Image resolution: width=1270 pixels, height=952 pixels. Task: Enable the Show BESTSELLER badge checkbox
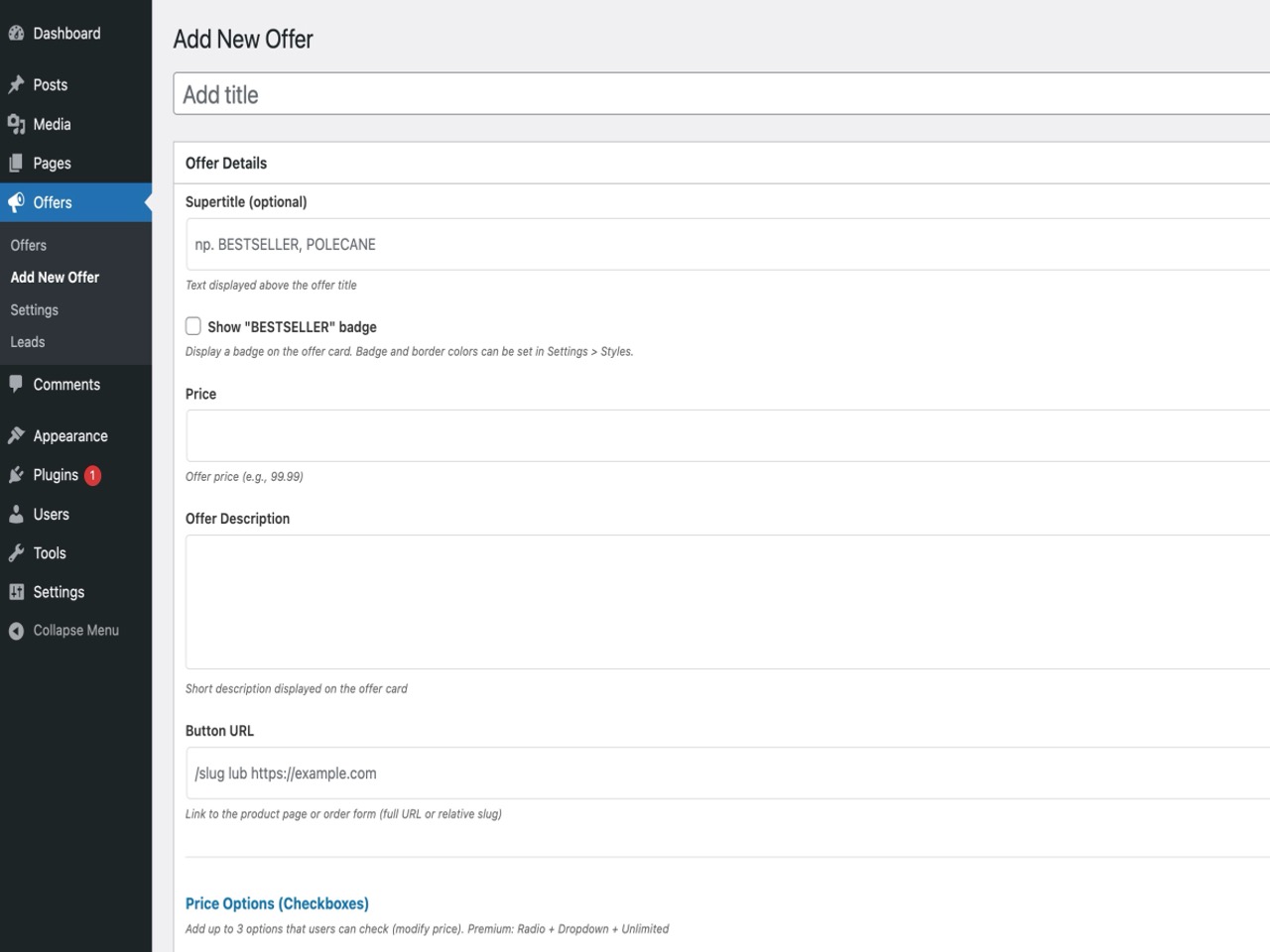click(x=192, y=325)
